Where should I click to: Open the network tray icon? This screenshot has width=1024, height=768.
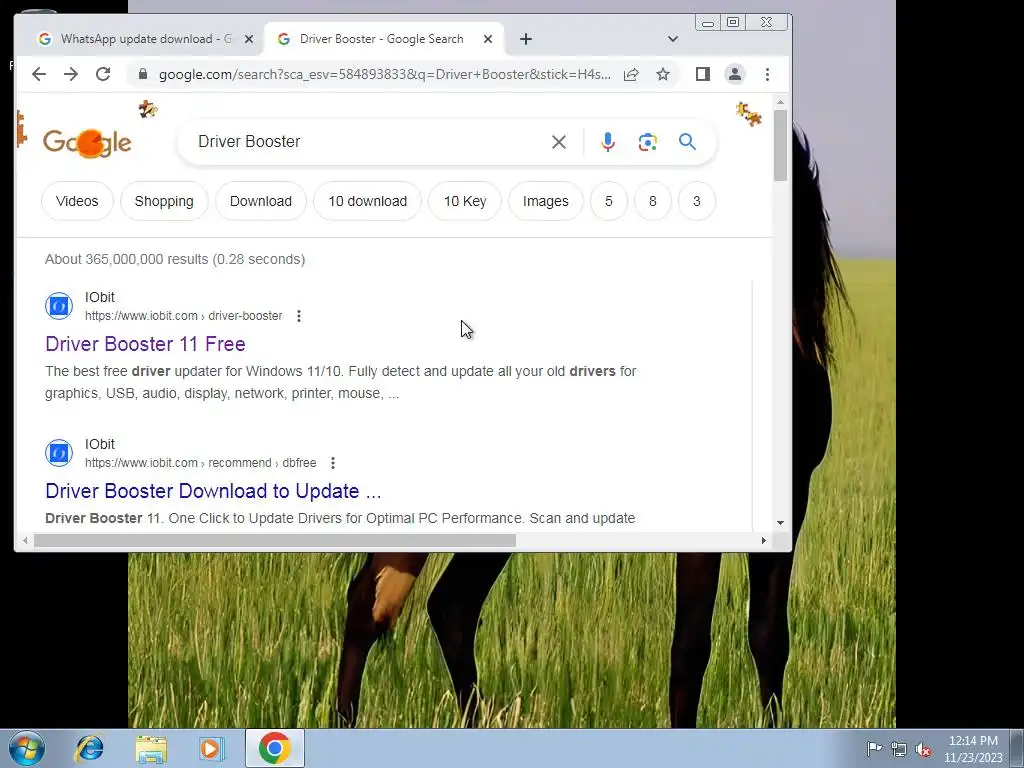point(899,749)
